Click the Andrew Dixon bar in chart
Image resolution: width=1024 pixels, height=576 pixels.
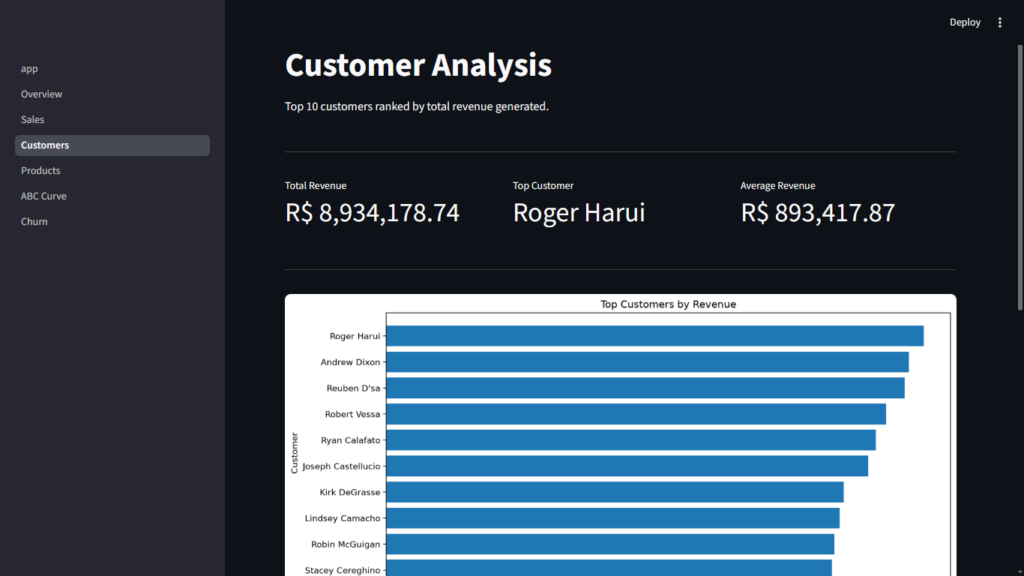point(648,362)
